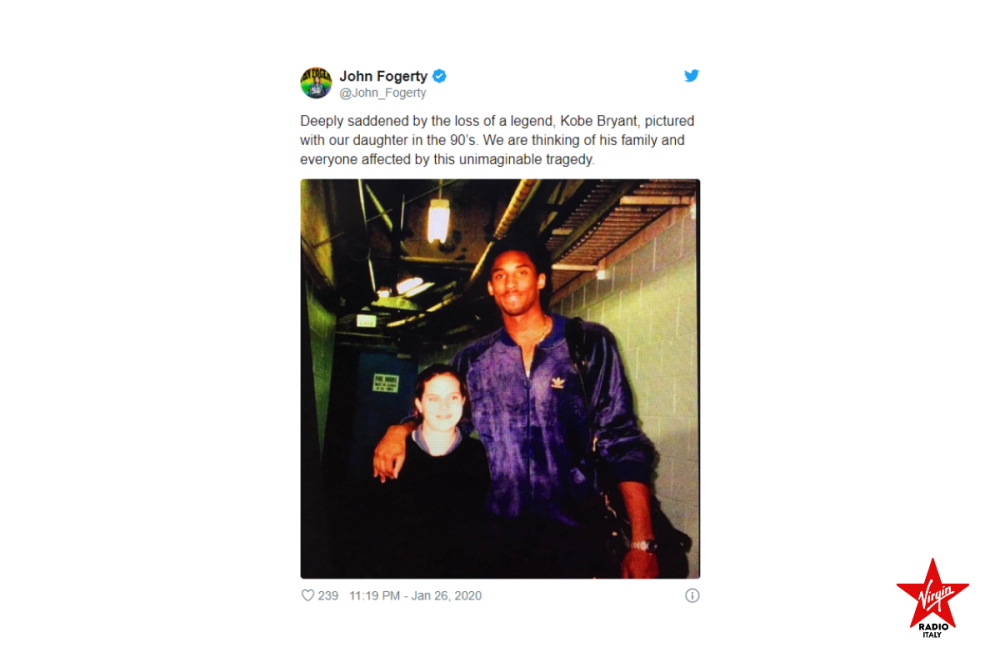The image size is (1000, 666).
Task: Click the green sign on the door
Action: click(x=386, y=383)
